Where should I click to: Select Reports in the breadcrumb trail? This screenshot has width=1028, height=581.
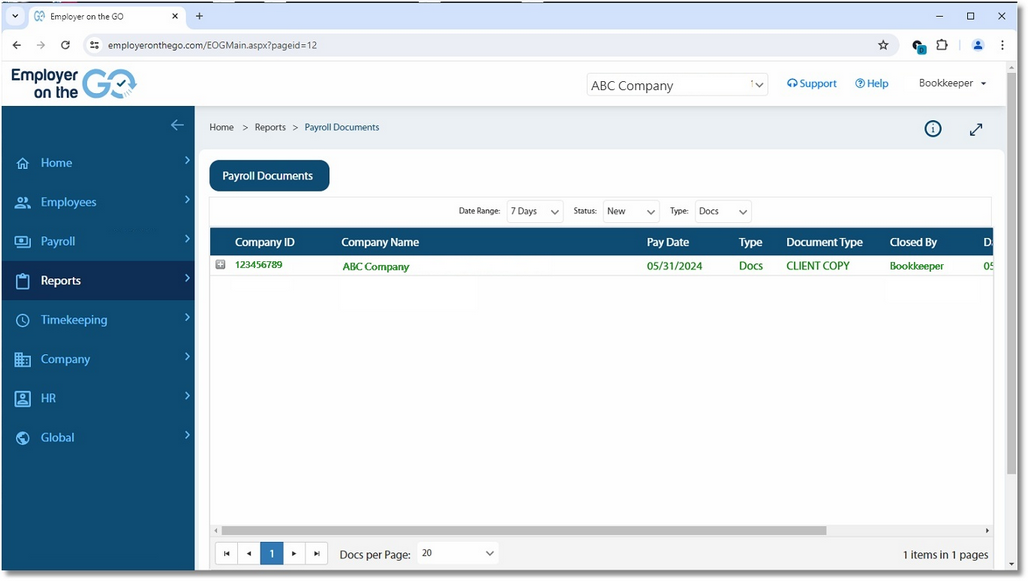[x=270, y=127]
